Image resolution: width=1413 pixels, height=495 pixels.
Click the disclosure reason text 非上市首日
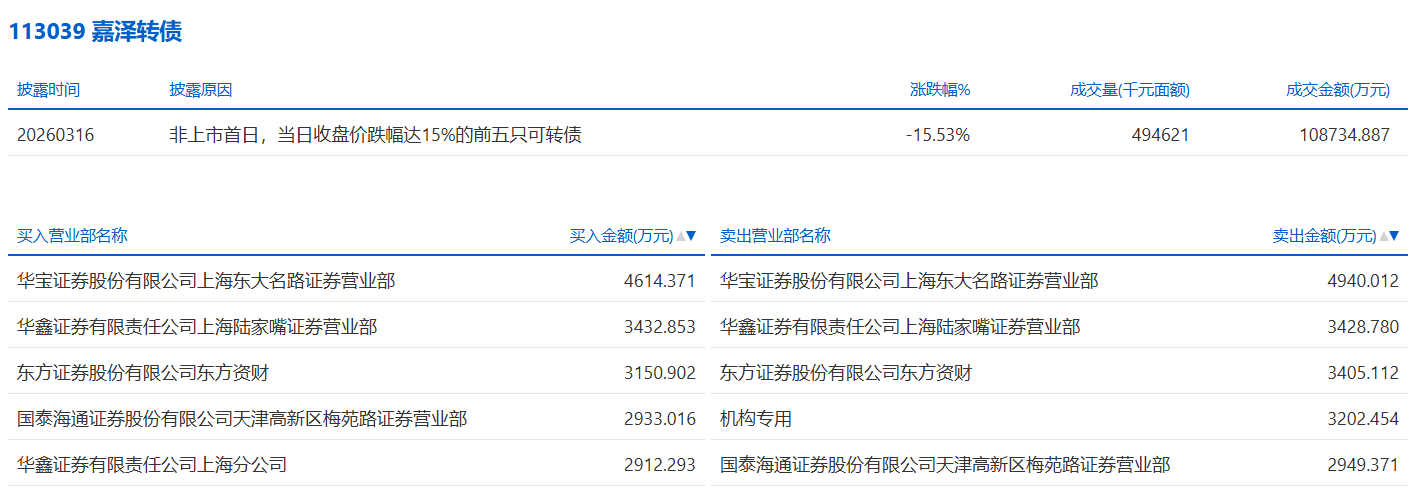point(215,134)
